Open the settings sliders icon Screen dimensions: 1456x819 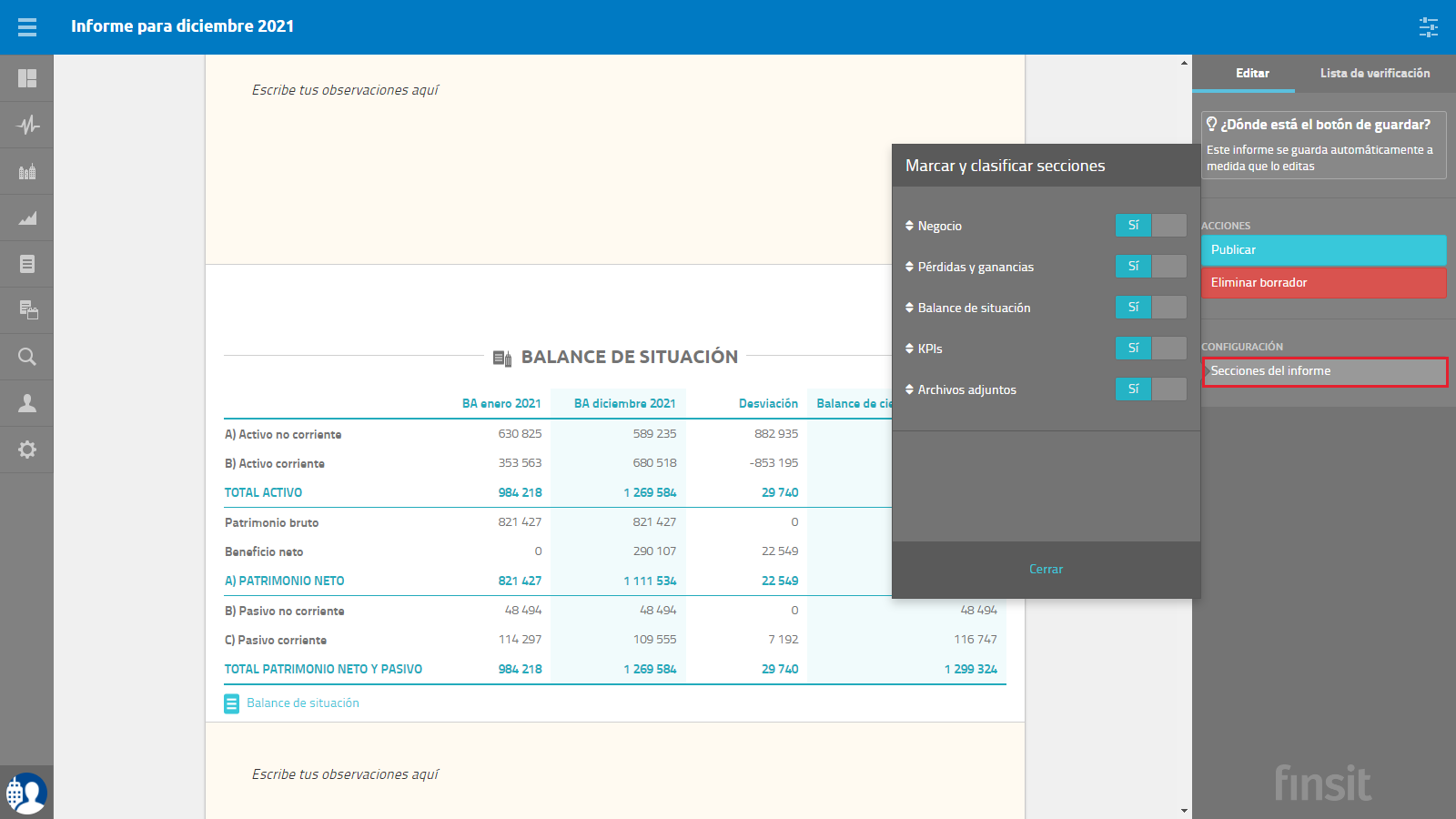[1429, 27]
